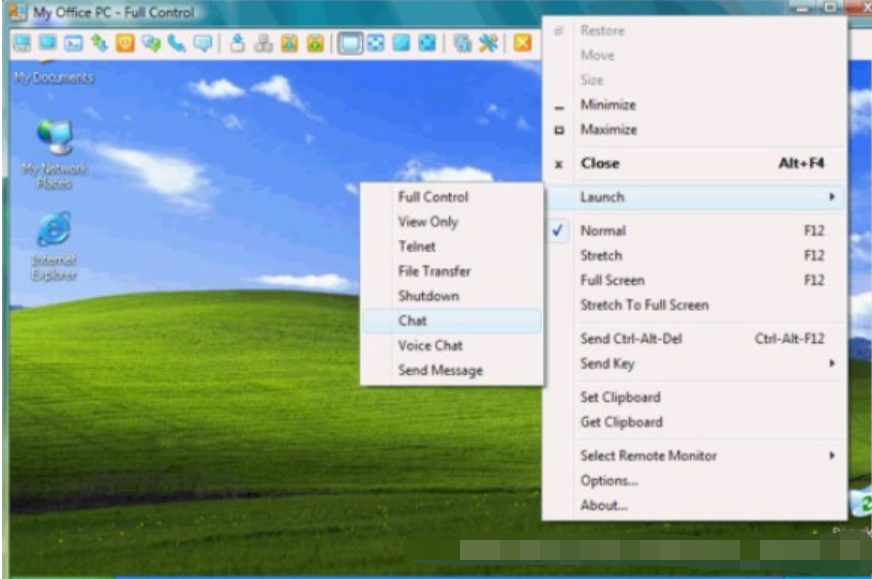Enable Stretch To Full Screen in menu
The width and height of the screenshot is (872, 579).
(x=644, y=305)
